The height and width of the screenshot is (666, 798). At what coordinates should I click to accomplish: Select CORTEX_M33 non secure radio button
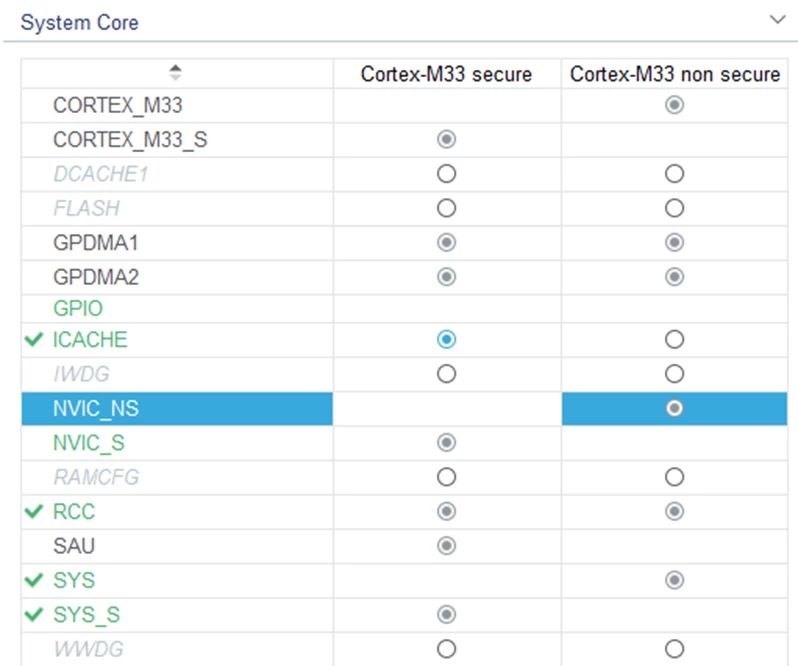pyautogui.click(x=674, y=105)
